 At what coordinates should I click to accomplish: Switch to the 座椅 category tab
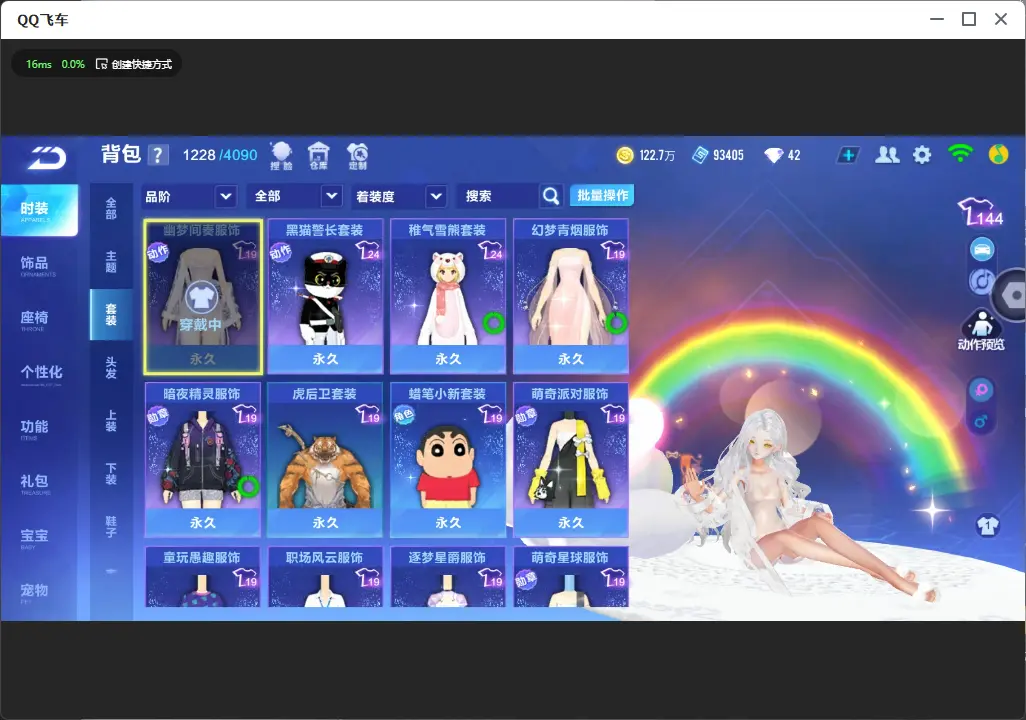(39, 319)
